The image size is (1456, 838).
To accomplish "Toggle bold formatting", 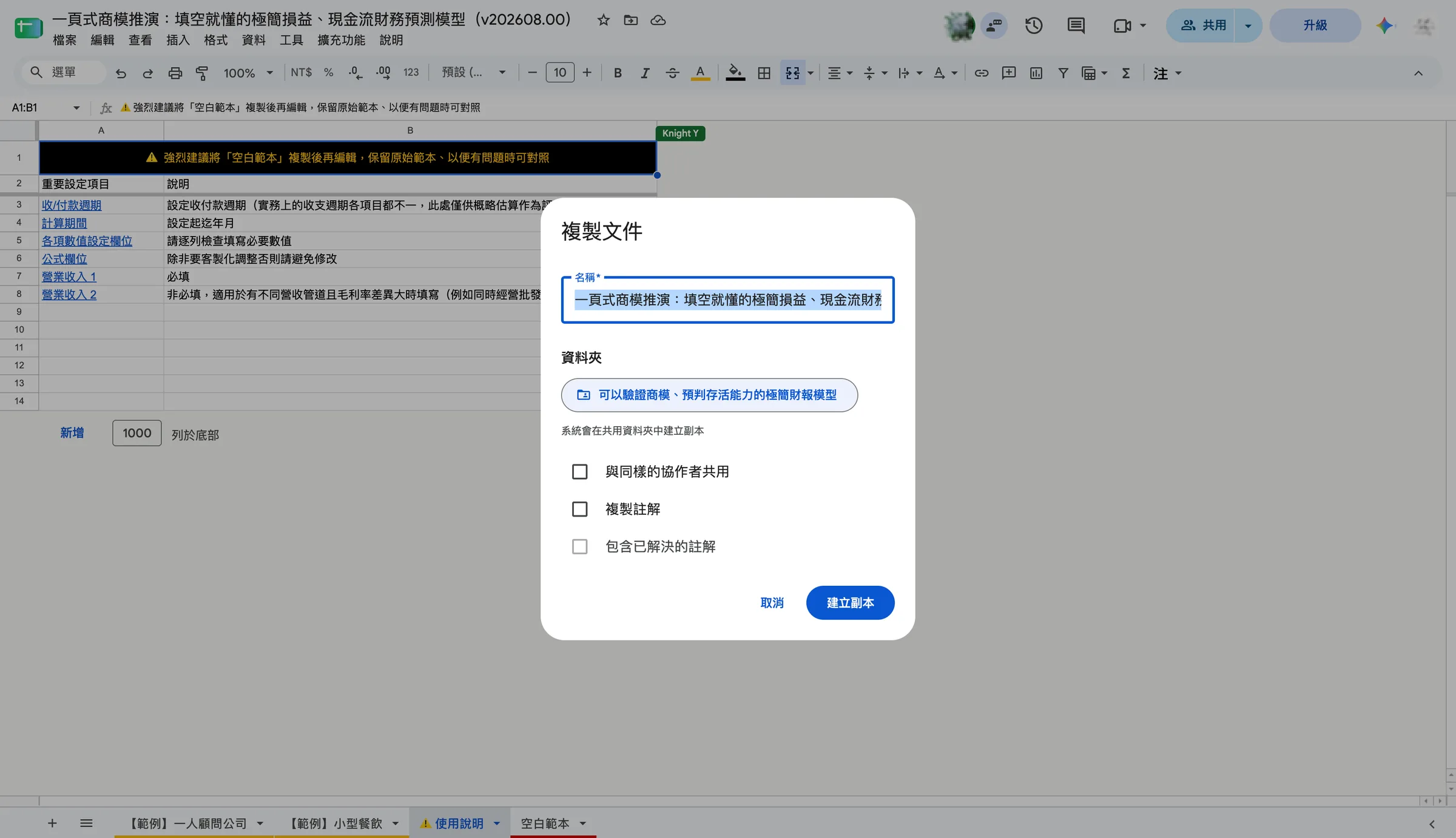I will [x=618, y=73].
